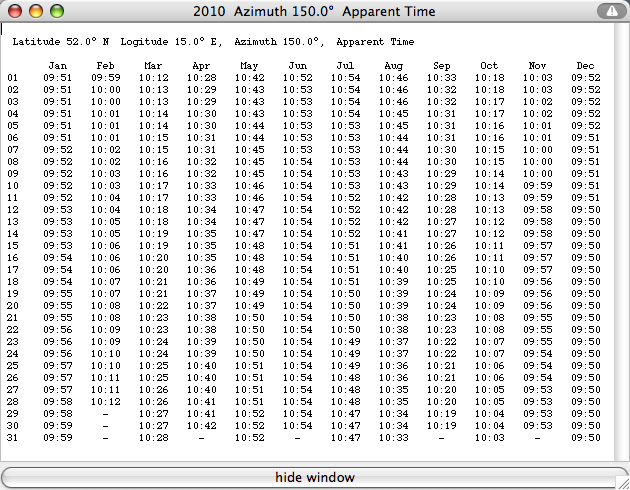630x490 pixels.
Task: Click the resize grip at window corner
Action: (623, 482)
